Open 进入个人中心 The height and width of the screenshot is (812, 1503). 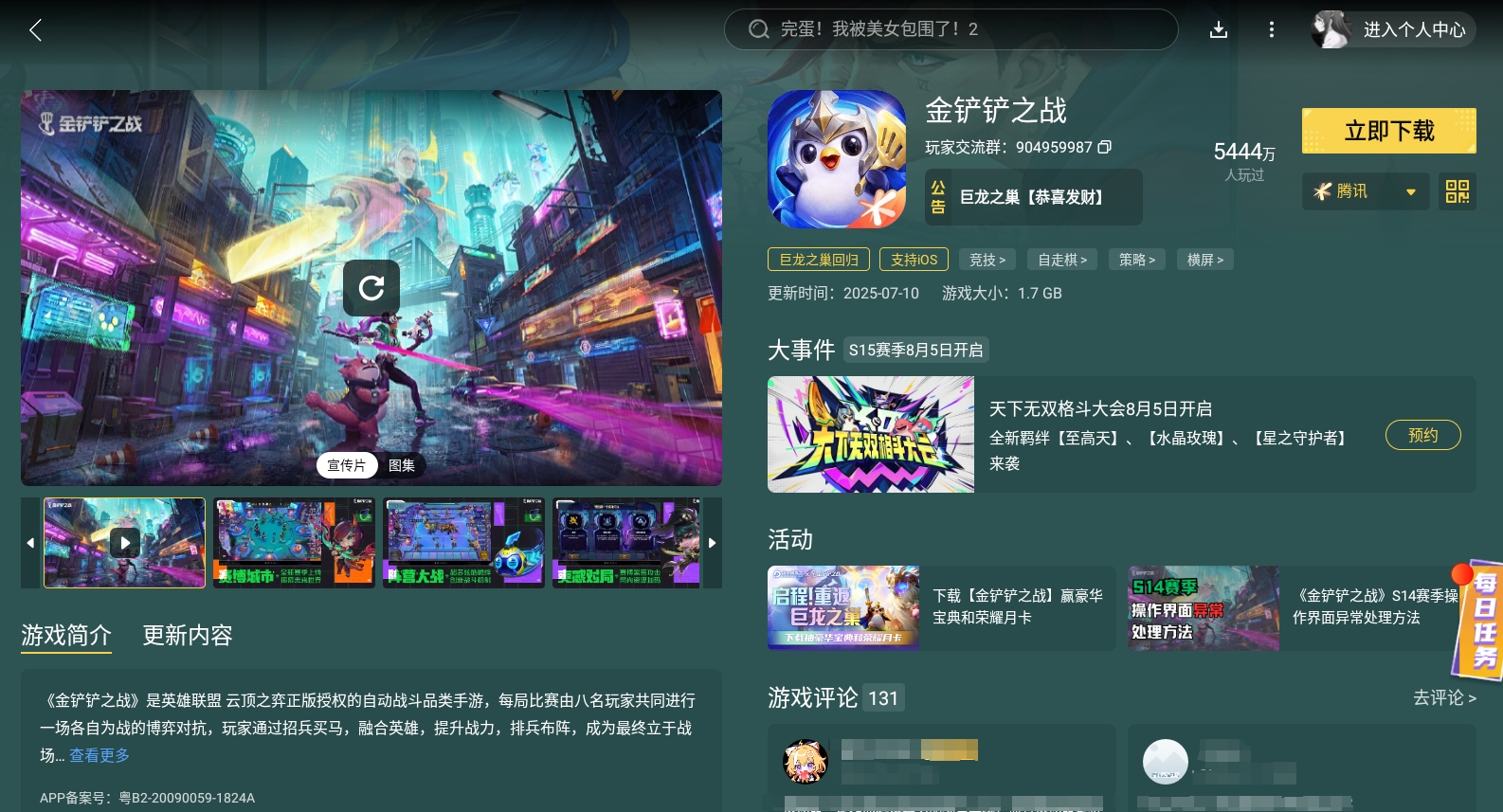[1414, 29]
